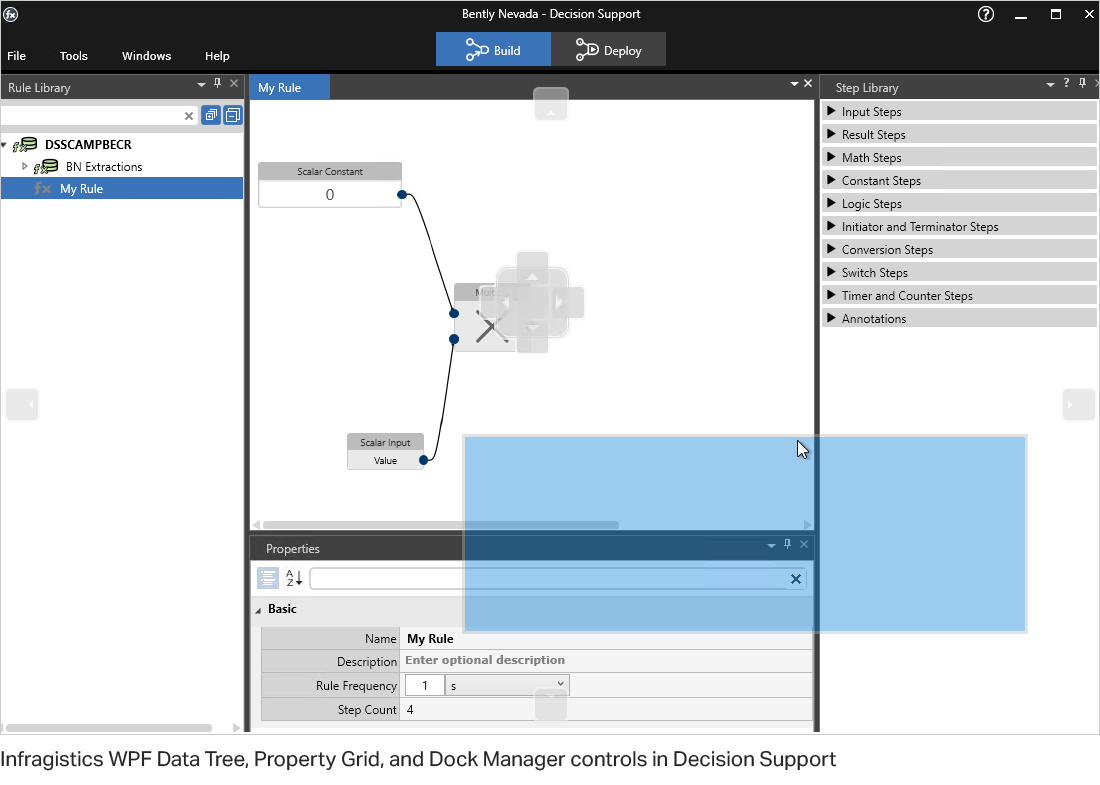Click the fx application icon in title bar
The image size is (1100, 785).
click(x=11, y=14)
